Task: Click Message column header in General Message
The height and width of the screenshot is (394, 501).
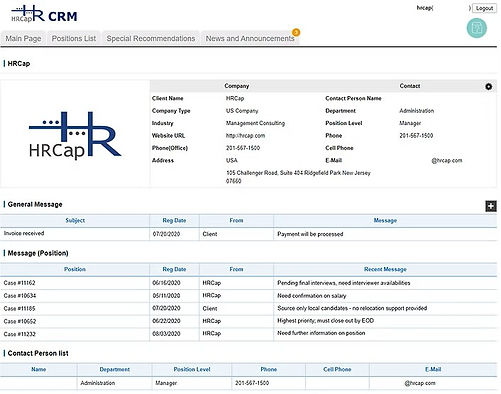Action: pos(385,220)
